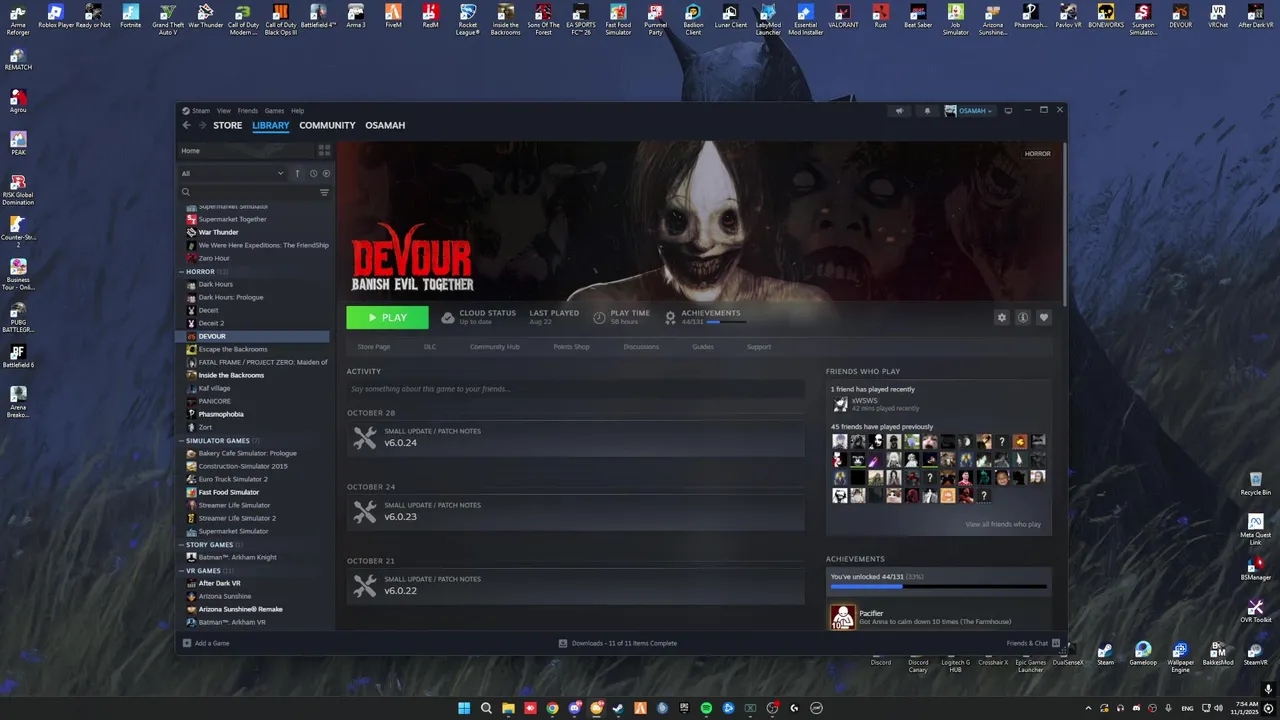Viewport: 1280px width, 720px height.
Task: Add DEVOUR to favorites heart
Action: [x=1044, y=317]
